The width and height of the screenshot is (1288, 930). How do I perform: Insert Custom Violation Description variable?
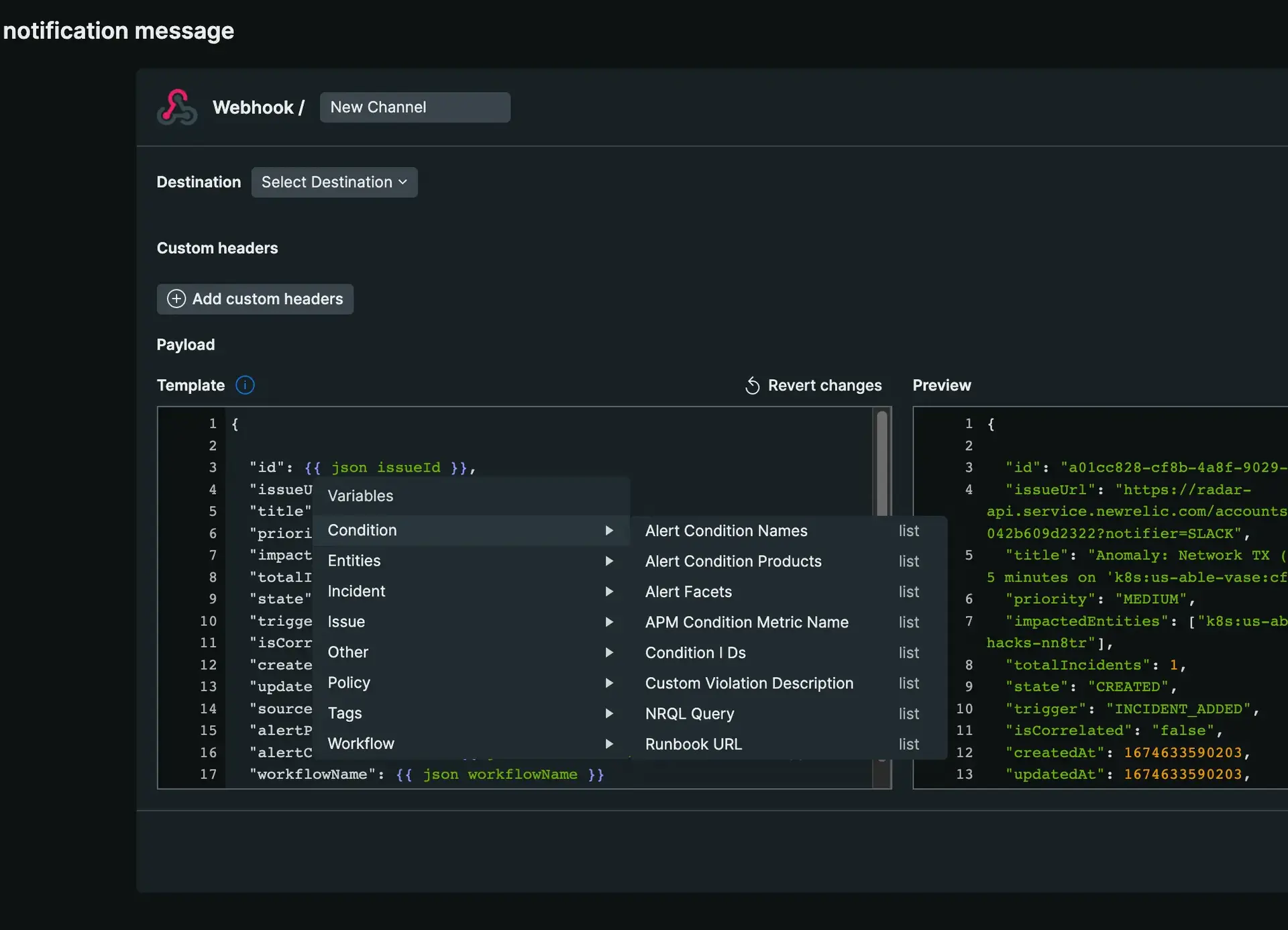[749, 683]
